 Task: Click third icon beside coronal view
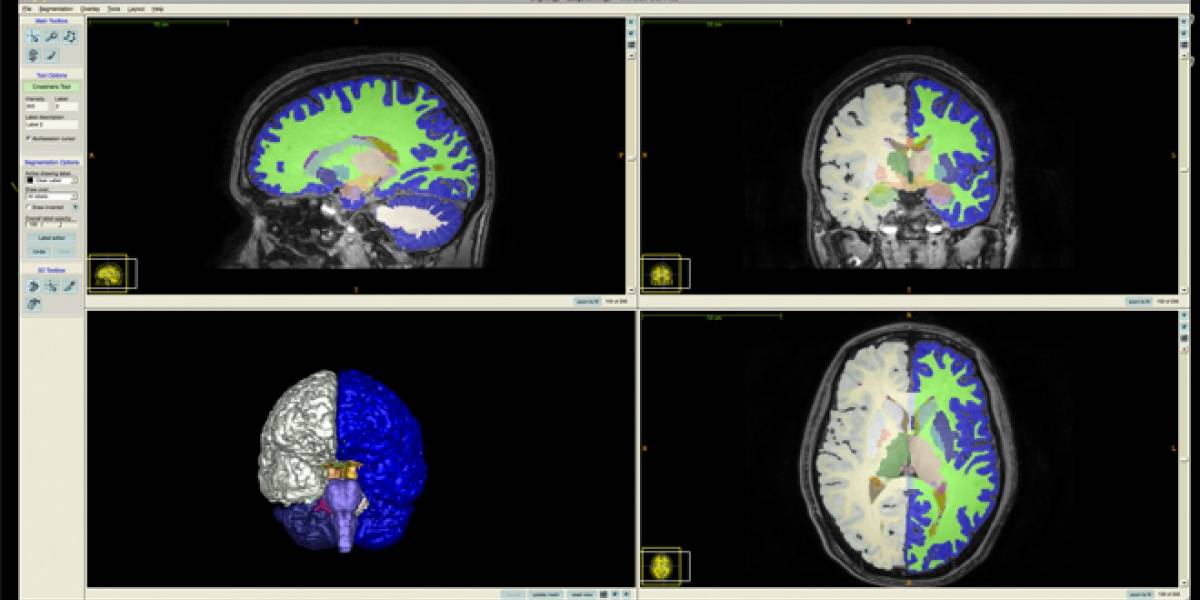click(1184, 44)
